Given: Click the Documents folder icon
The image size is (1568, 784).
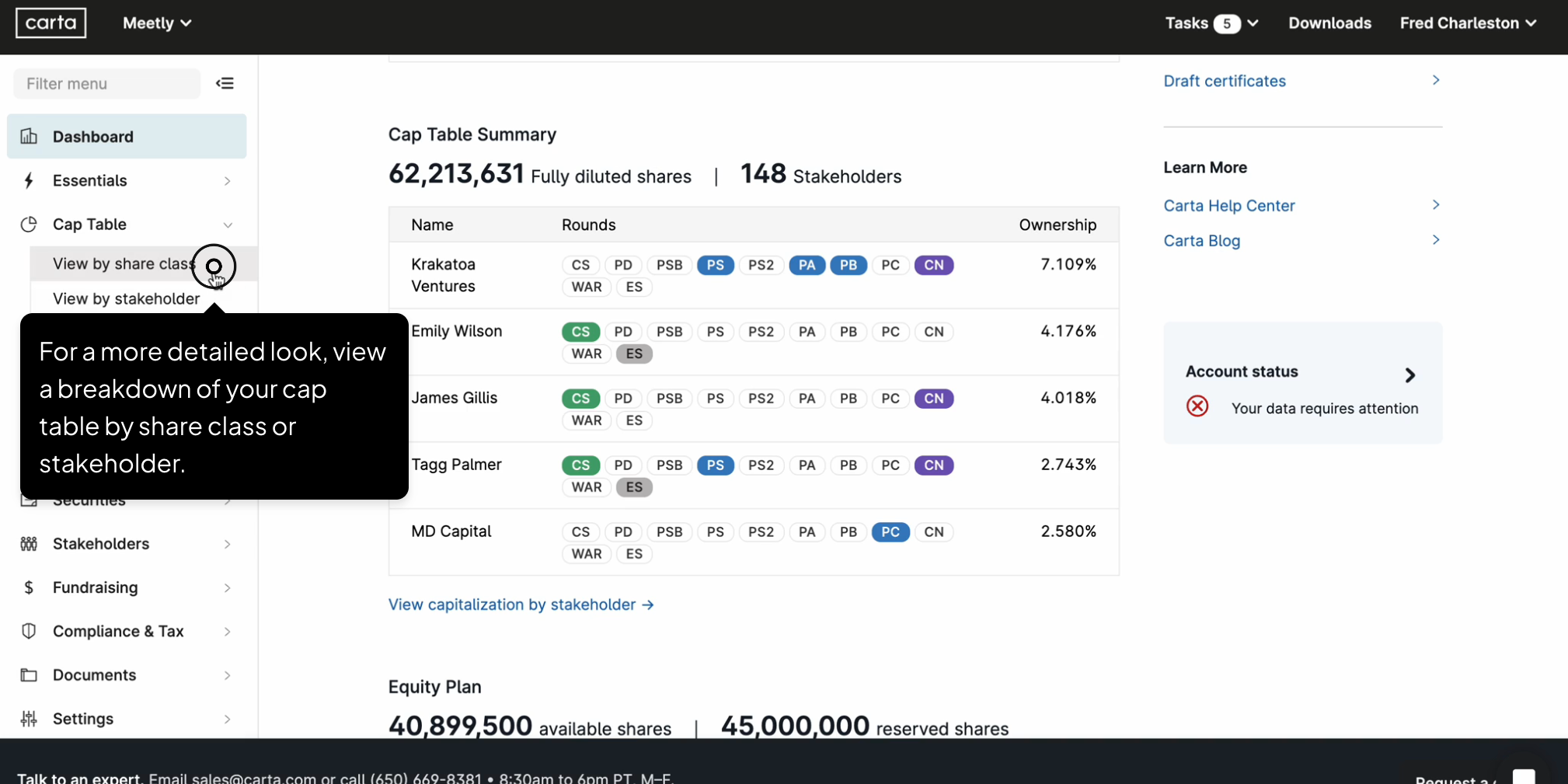Looking at the screenshot, I should [29, 674].
